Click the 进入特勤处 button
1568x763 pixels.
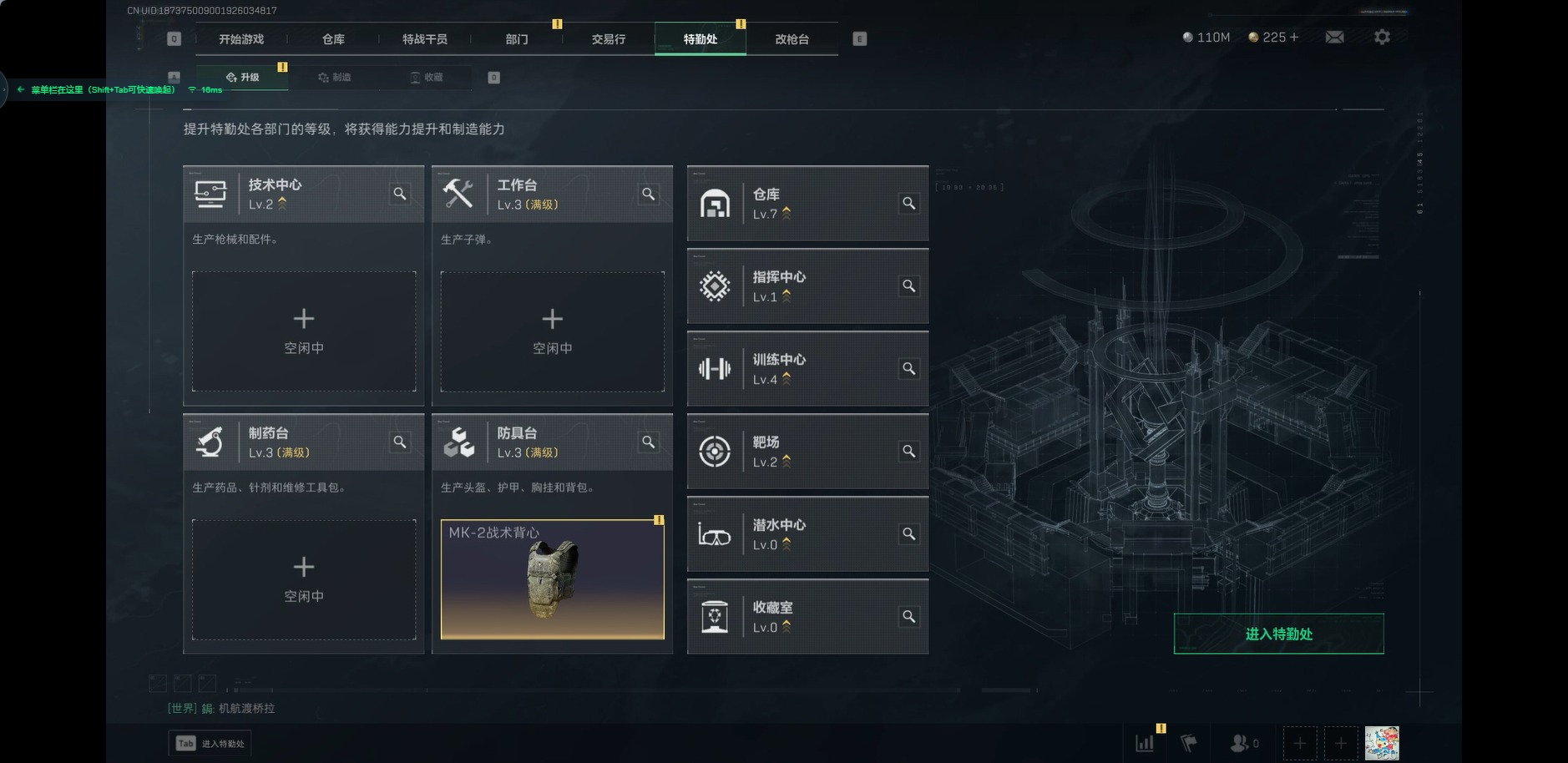tap(1278, 634)
